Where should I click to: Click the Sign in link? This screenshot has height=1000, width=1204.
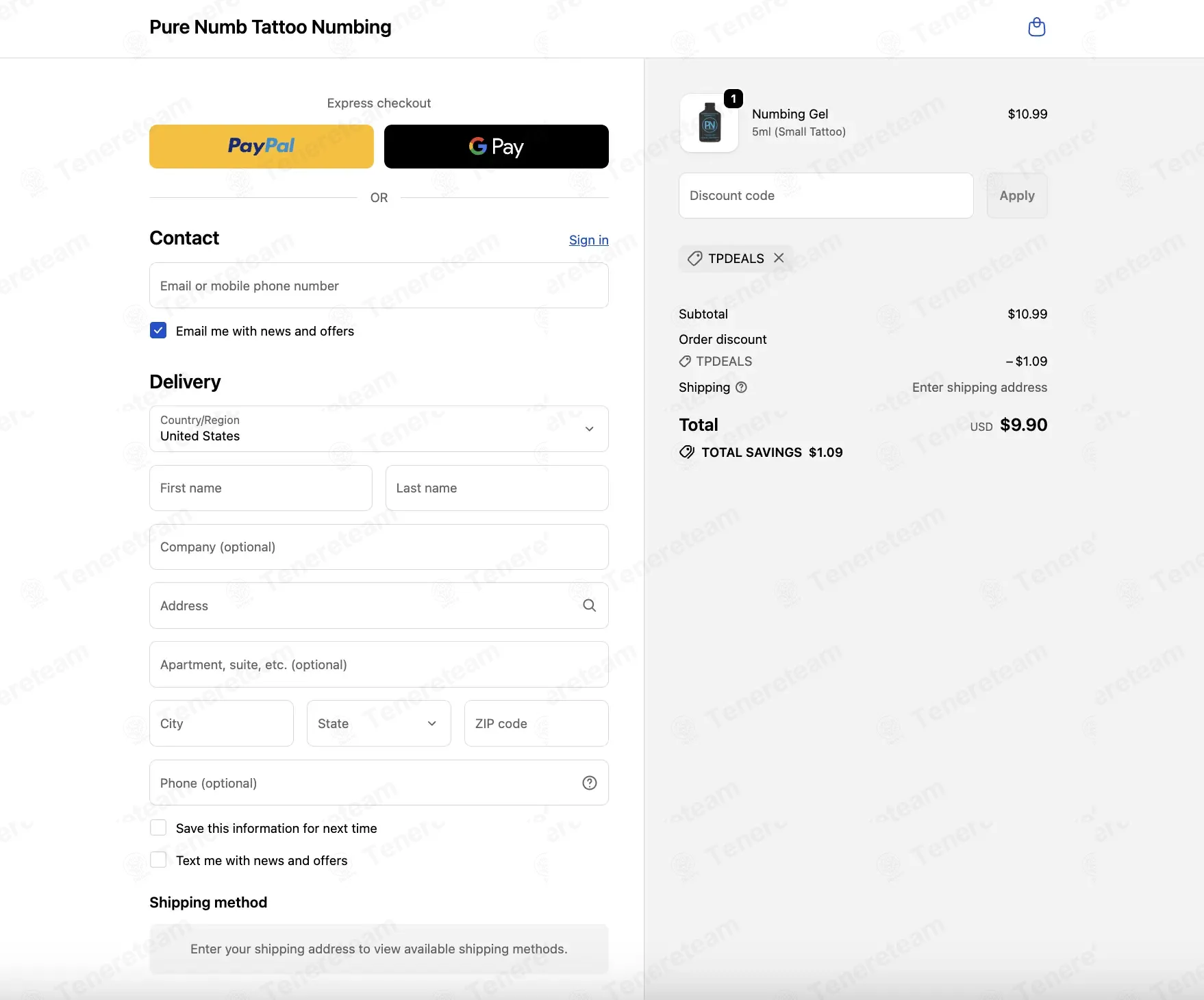coord(588,240)
